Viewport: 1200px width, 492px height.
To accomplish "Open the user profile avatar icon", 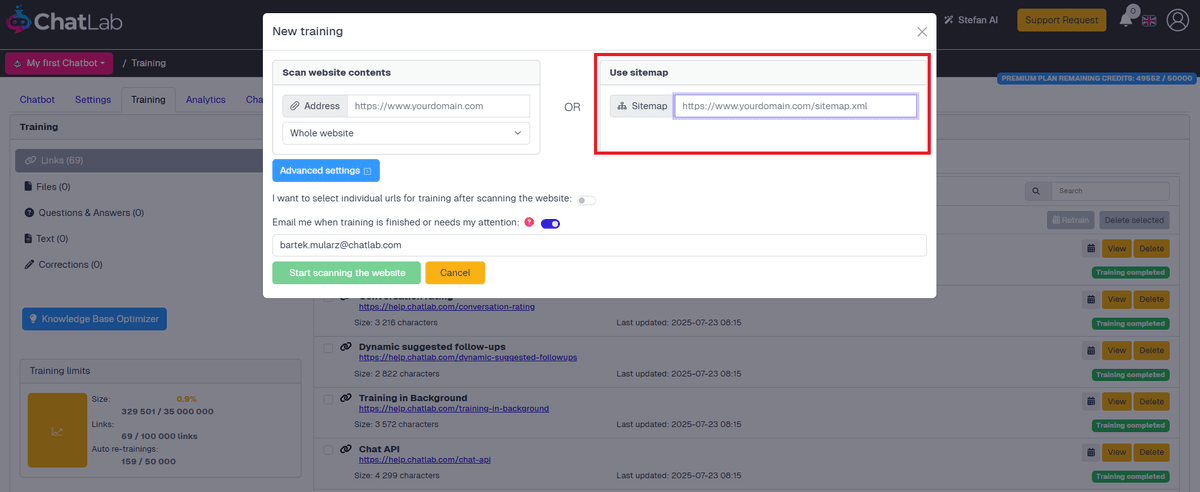I will tap(1177, 21).
